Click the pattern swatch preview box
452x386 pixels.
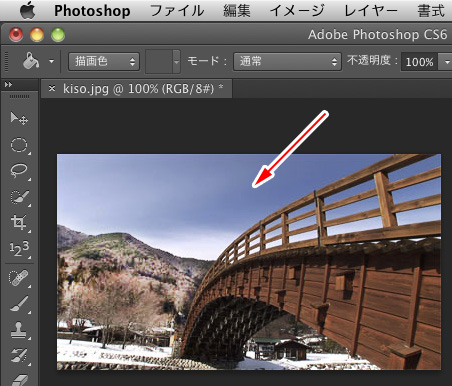(159, 62)
